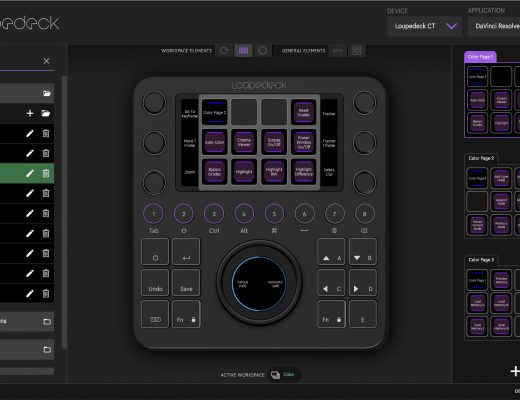Close the left side panel with the X
The image size is (520, 400).
(46, 61)
